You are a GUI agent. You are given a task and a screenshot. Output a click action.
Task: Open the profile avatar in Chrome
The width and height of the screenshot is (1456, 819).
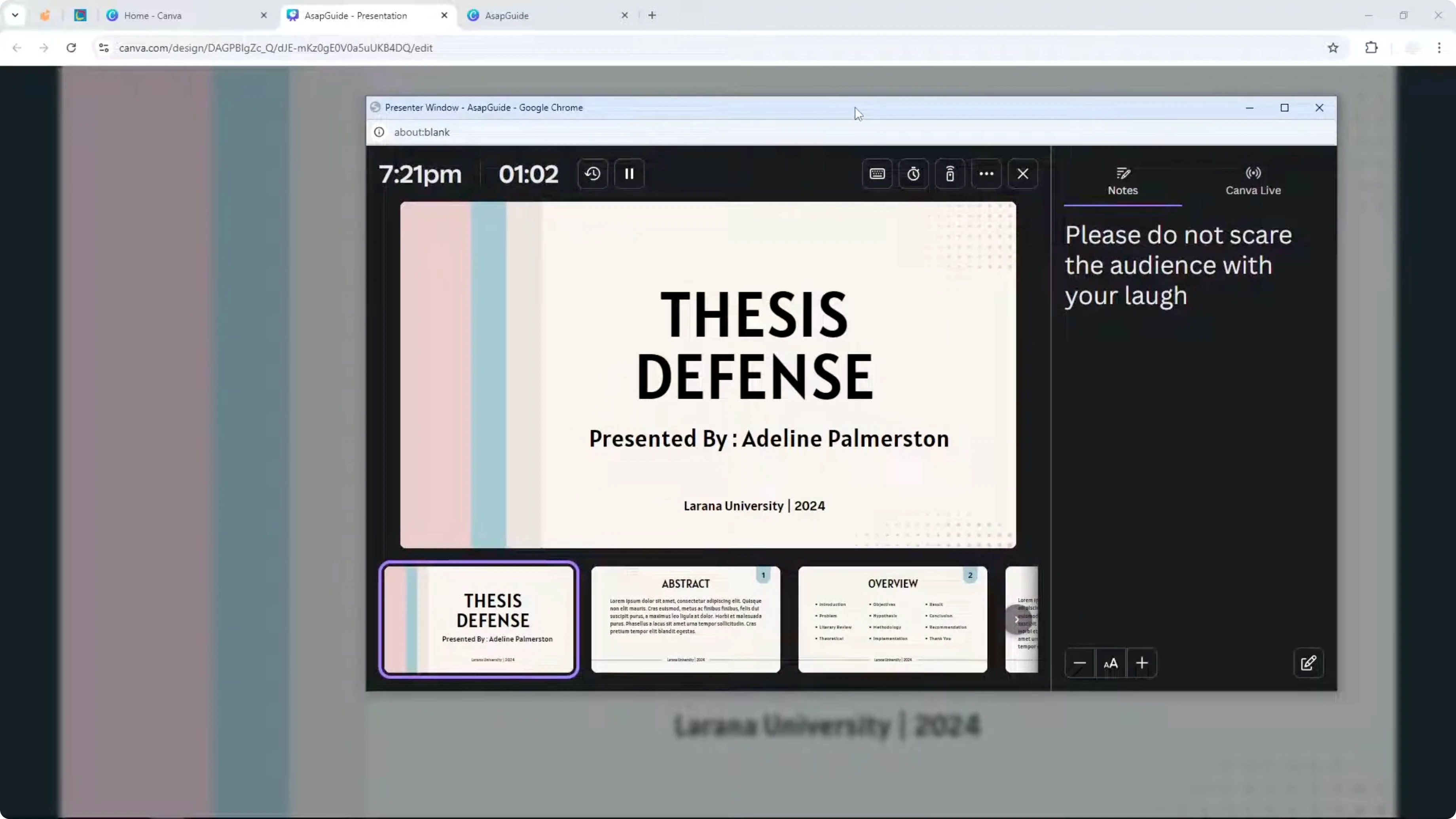(x=1412, y=47)
